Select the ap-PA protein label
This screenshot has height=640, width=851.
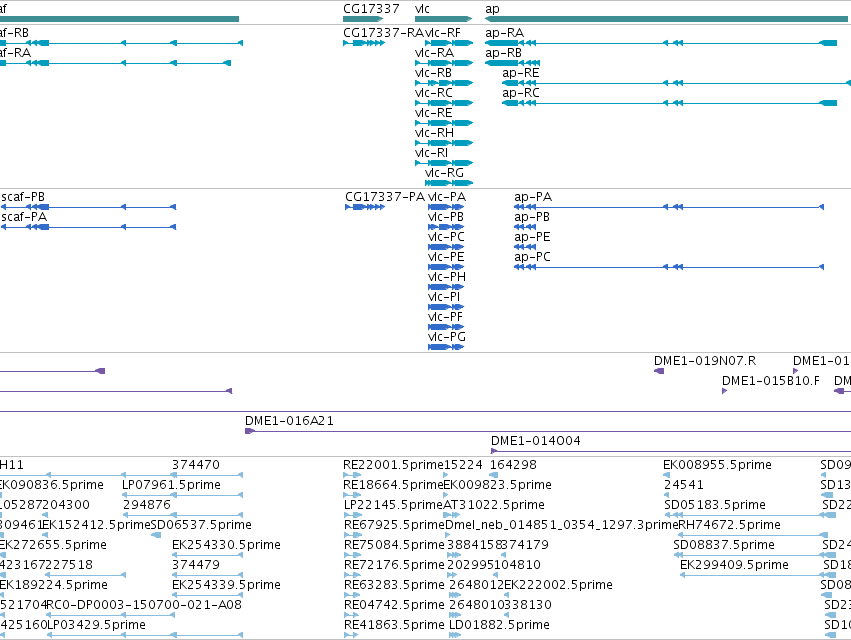pyautogui.click(x=533, y=197)
